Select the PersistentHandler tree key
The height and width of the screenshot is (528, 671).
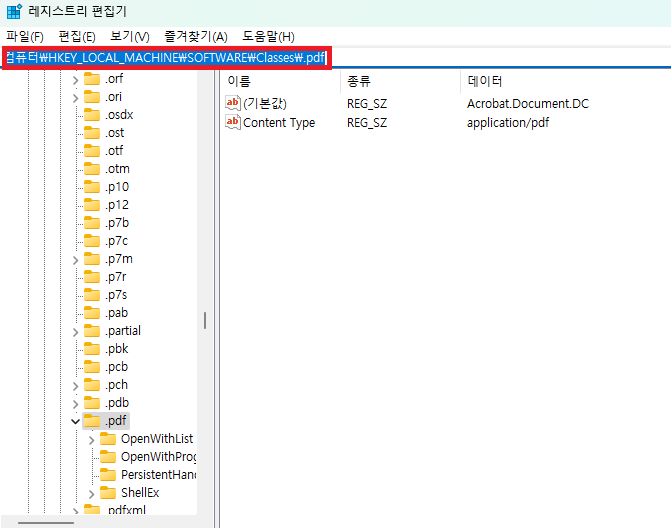[x=158, y=475]
